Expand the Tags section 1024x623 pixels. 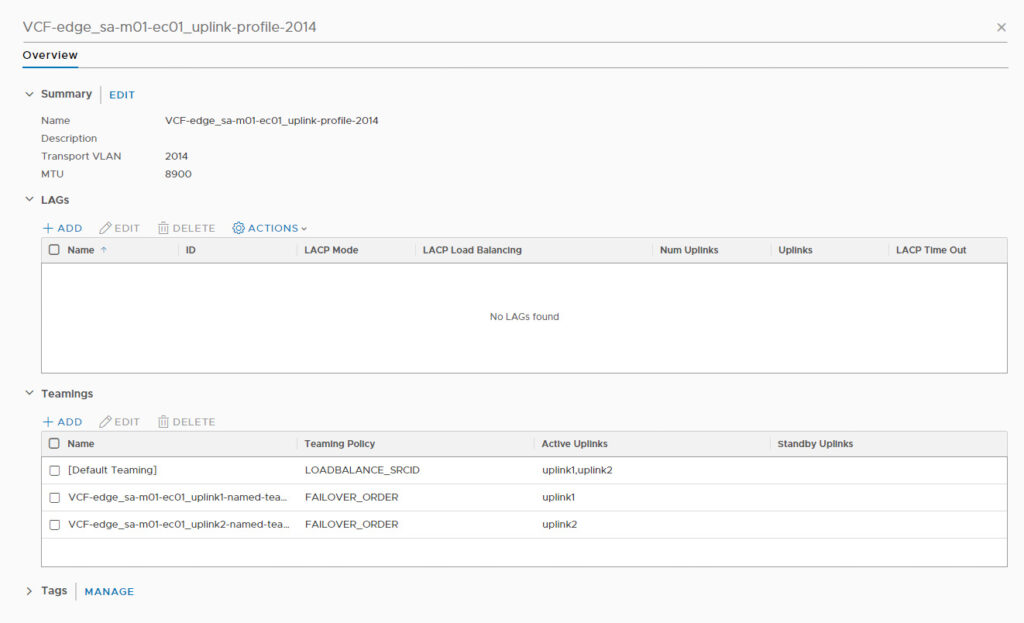(29, 591)
